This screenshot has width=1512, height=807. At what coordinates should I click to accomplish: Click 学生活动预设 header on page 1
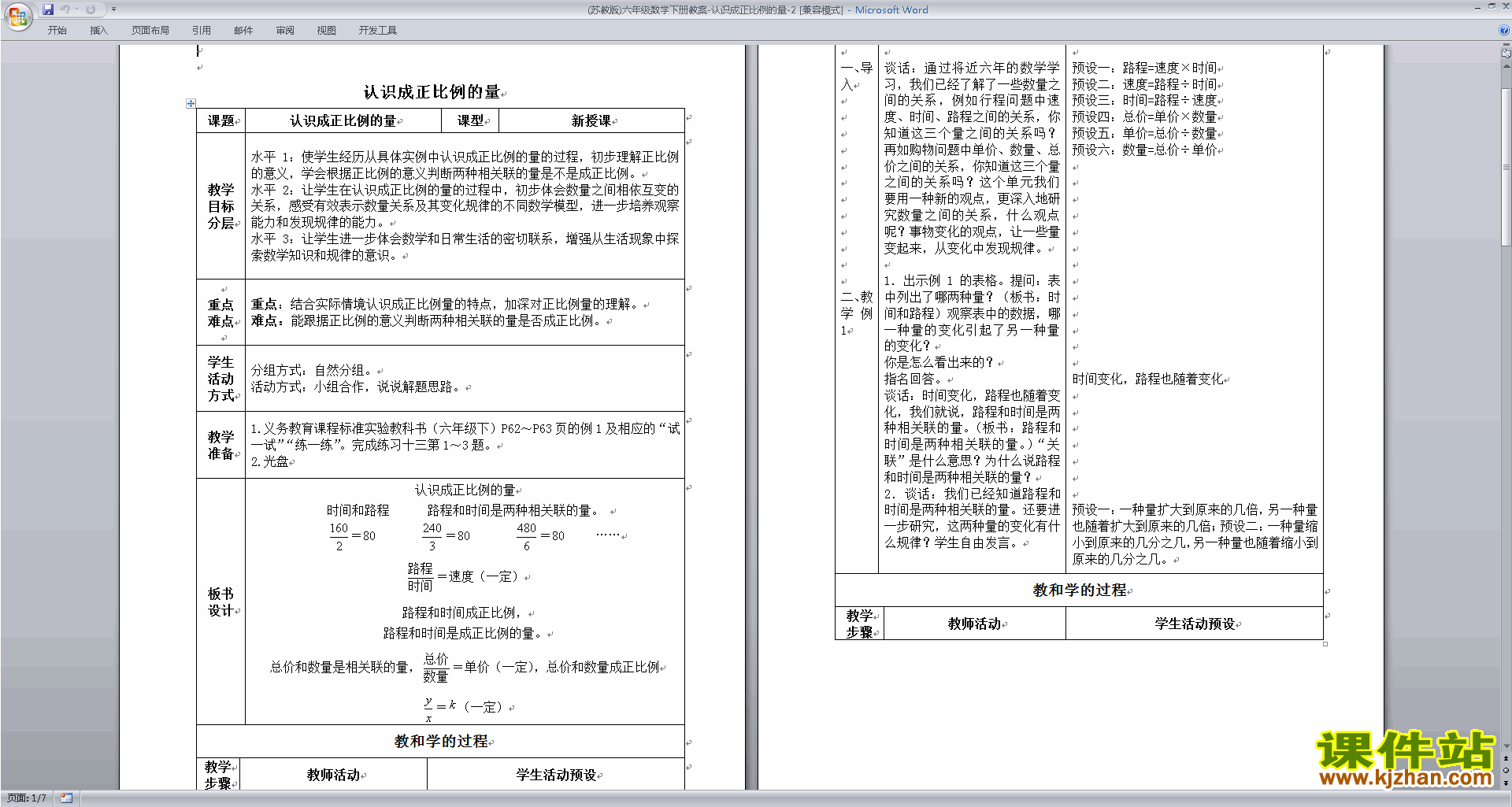click(556, 776)
